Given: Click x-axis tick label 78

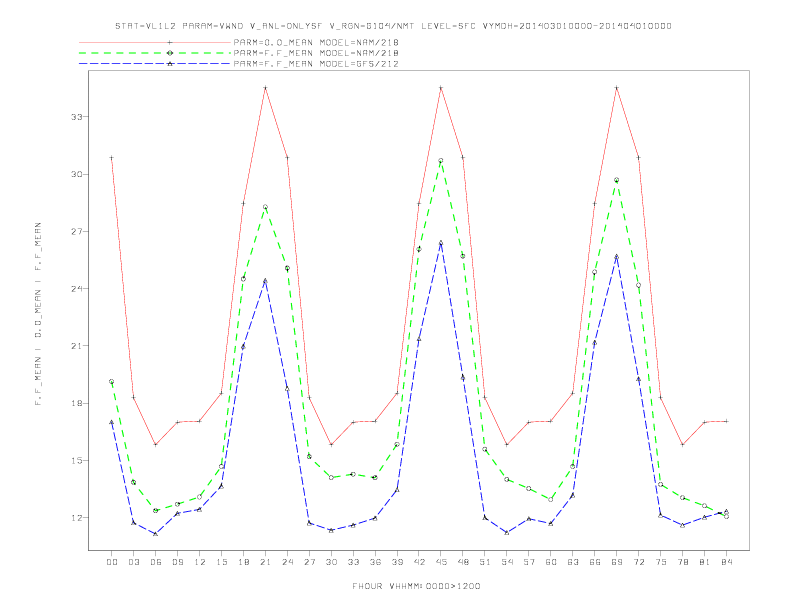Looking at the screenshot, I should [682, 562].
